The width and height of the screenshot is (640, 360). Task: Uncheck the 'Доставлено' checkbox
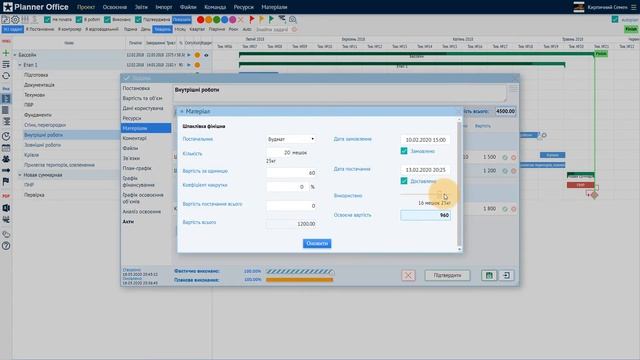point(404,181)
